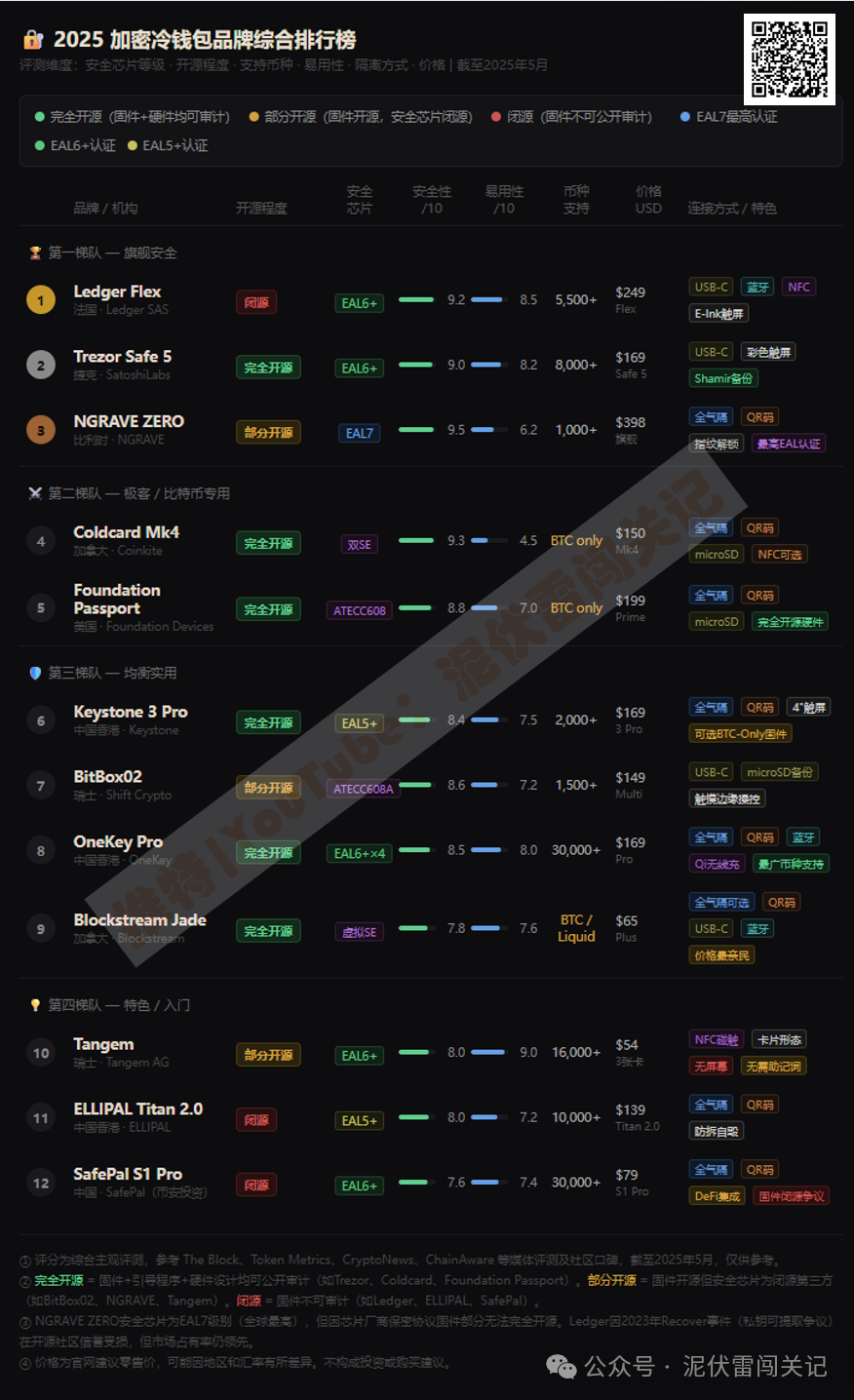This screenshot has width=854, height=1400.
Task: Select the 闭源 tag on Ledger Flex row
Action: click(256, 302)
